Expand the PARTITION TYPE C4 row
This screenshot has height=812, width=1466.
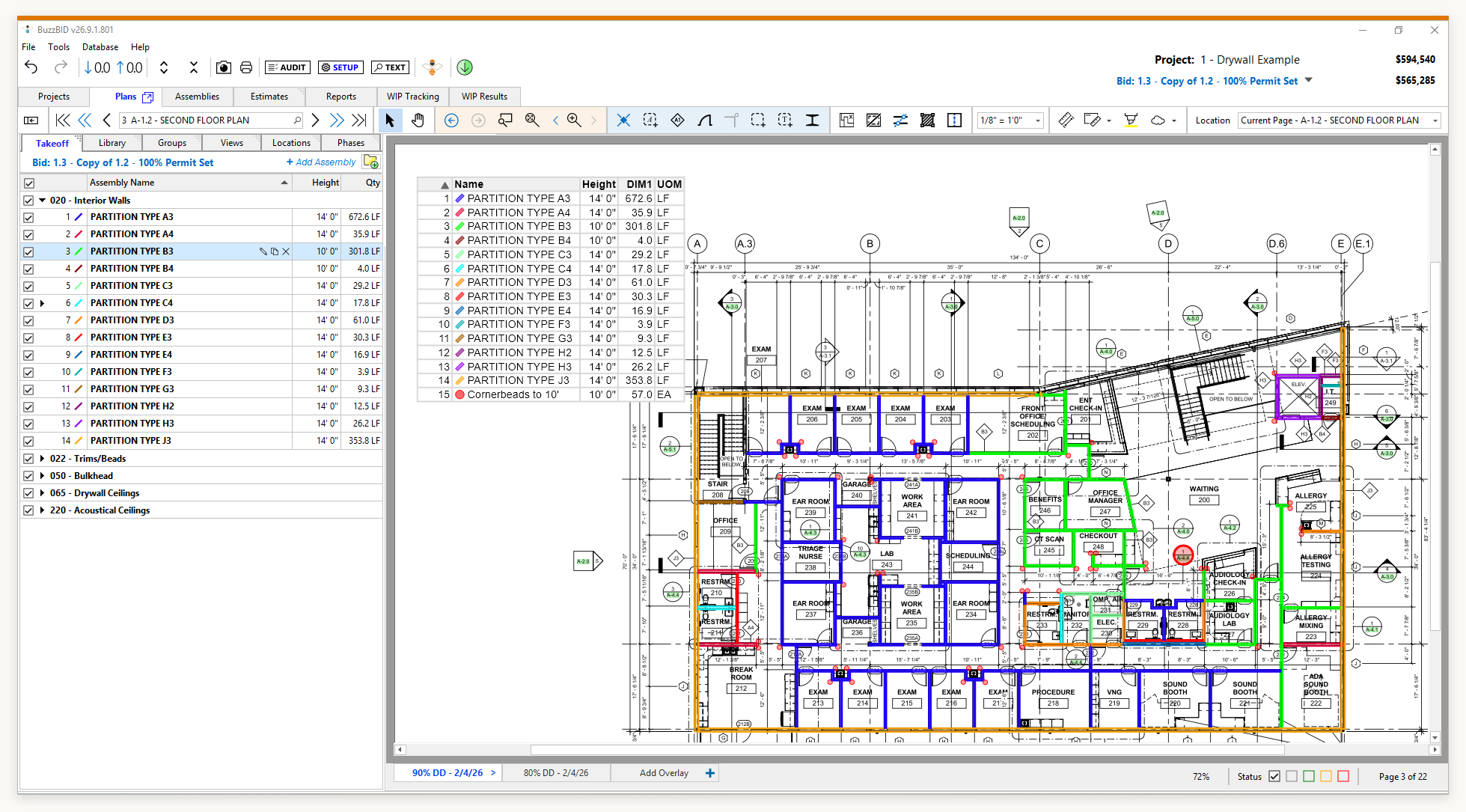[x=43, y=303]
